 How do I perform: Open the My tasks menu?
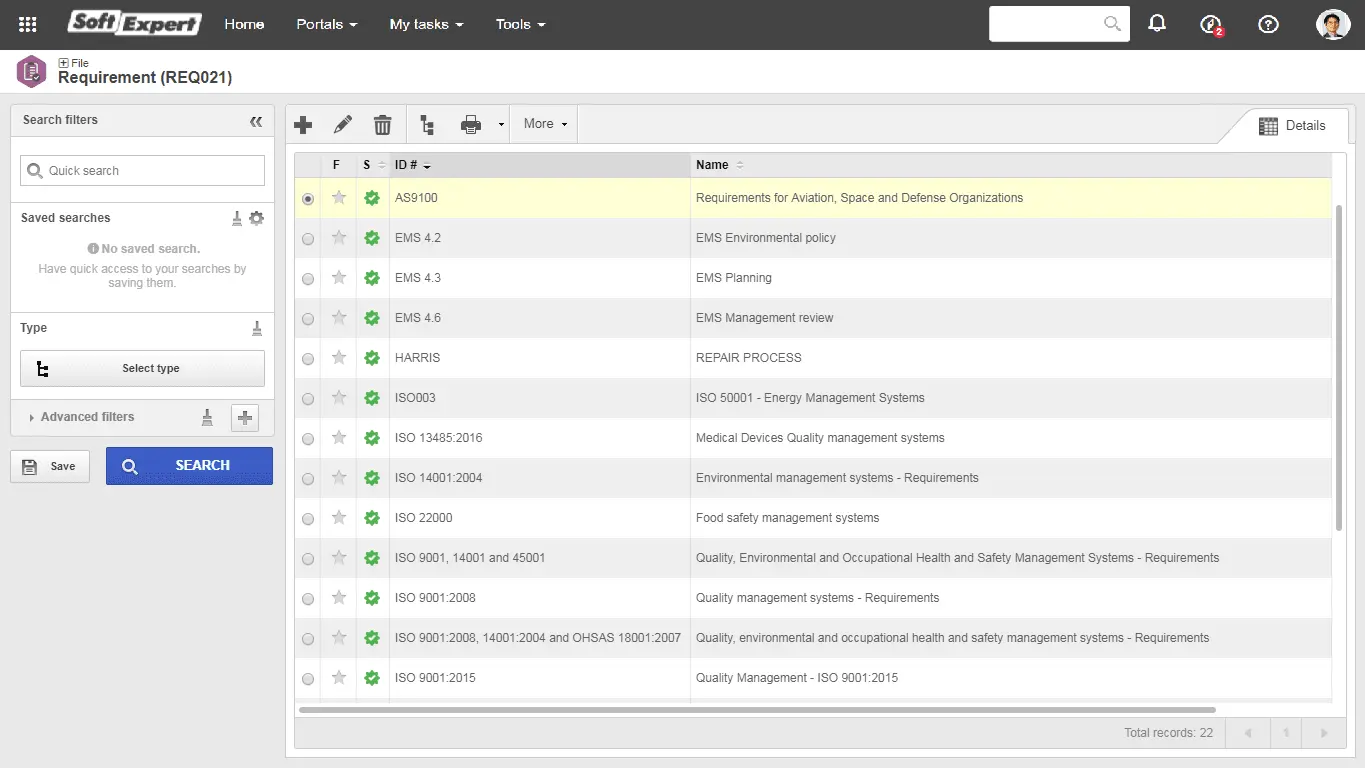[x=426, y=24]
